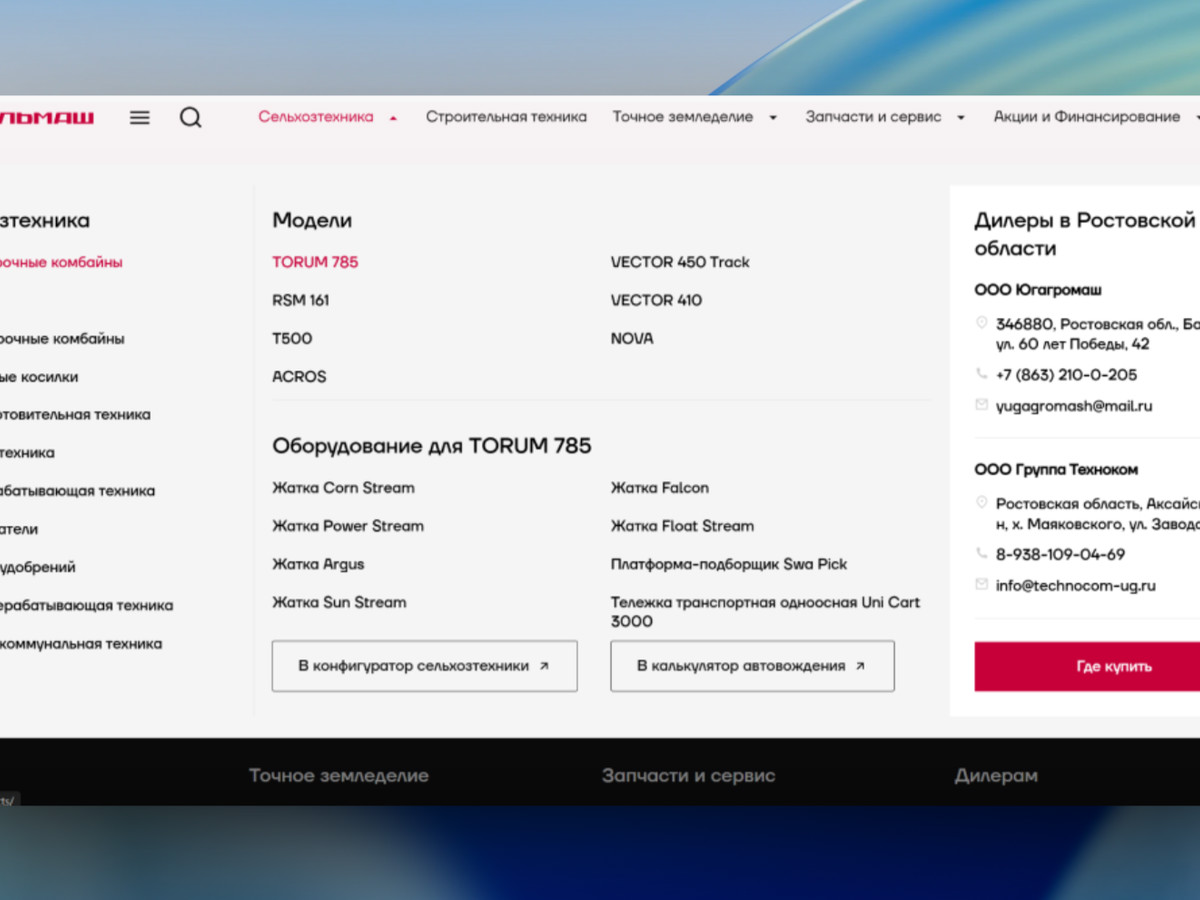Expand the Запчасти и сервис dropdown arrow

click(961, 118)
